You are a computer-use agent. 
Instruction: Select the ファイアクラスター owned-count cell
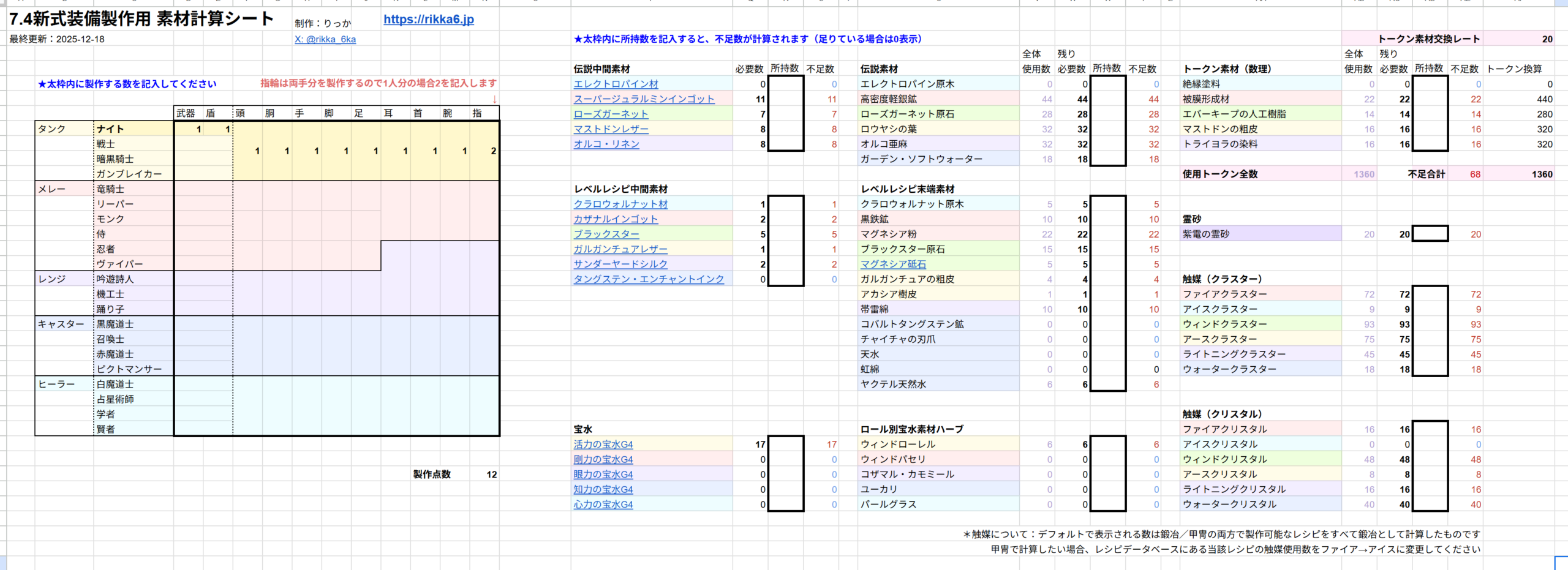tap(1430, 294)
